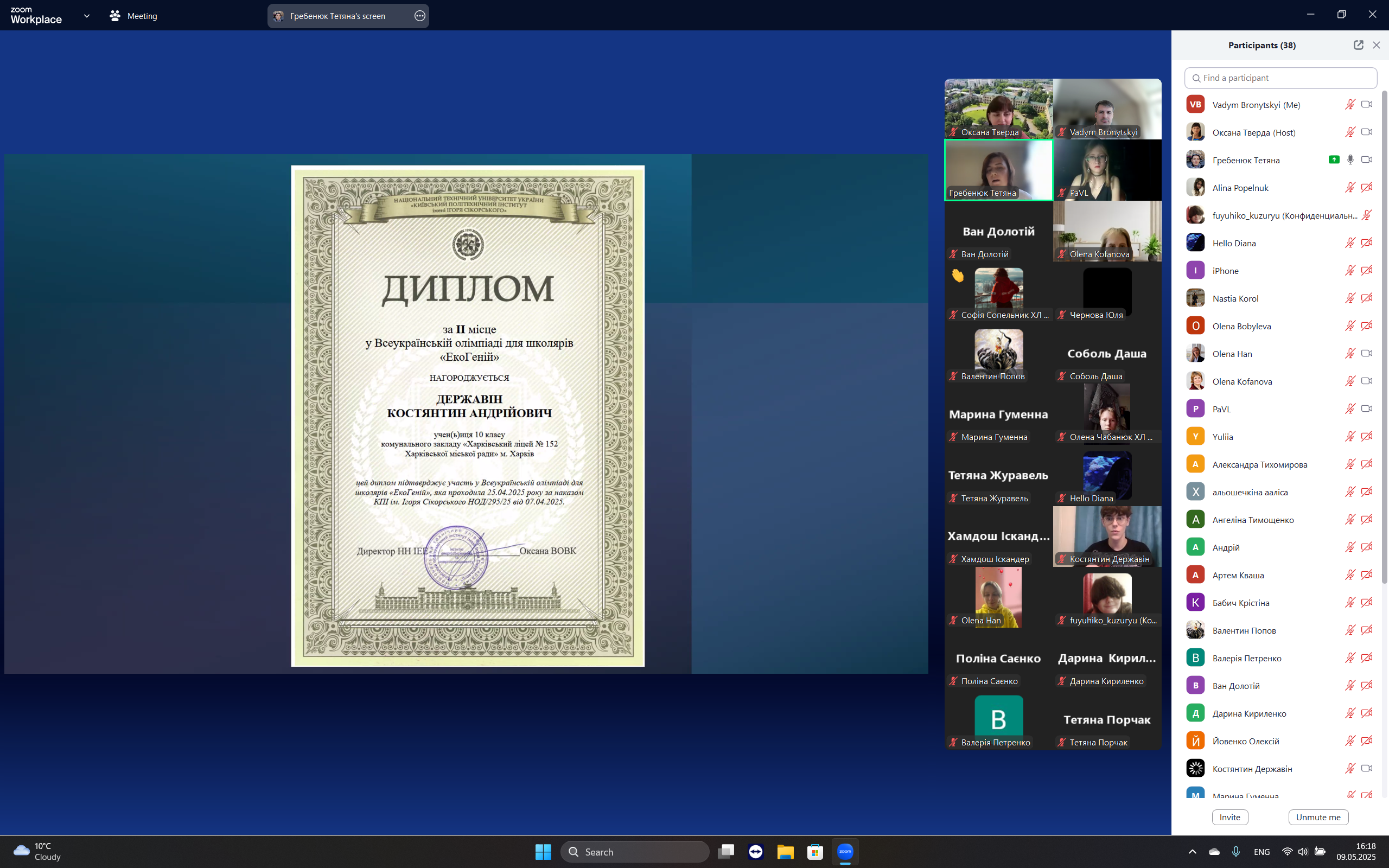
Task: Click the muted mic icon for Olena Bobyleva
Action: click(1350, 326)
